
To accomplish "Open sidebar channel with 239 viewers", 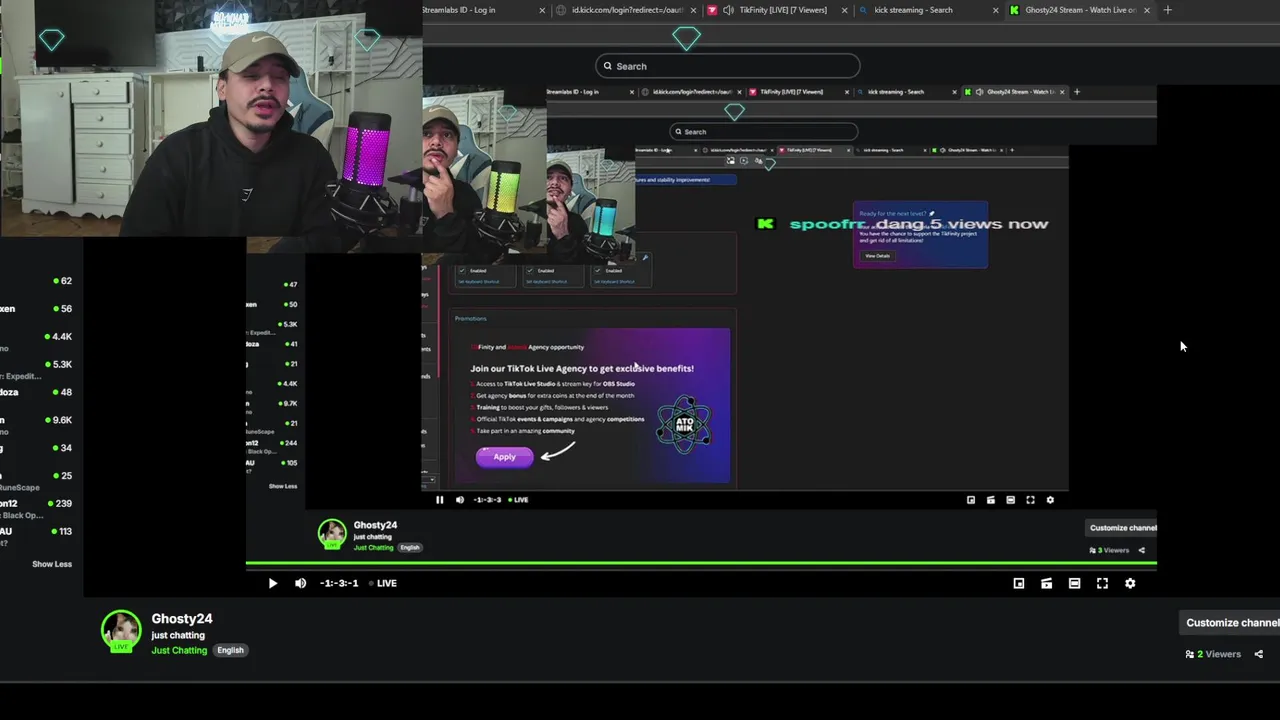I will (x=36, y=508).
